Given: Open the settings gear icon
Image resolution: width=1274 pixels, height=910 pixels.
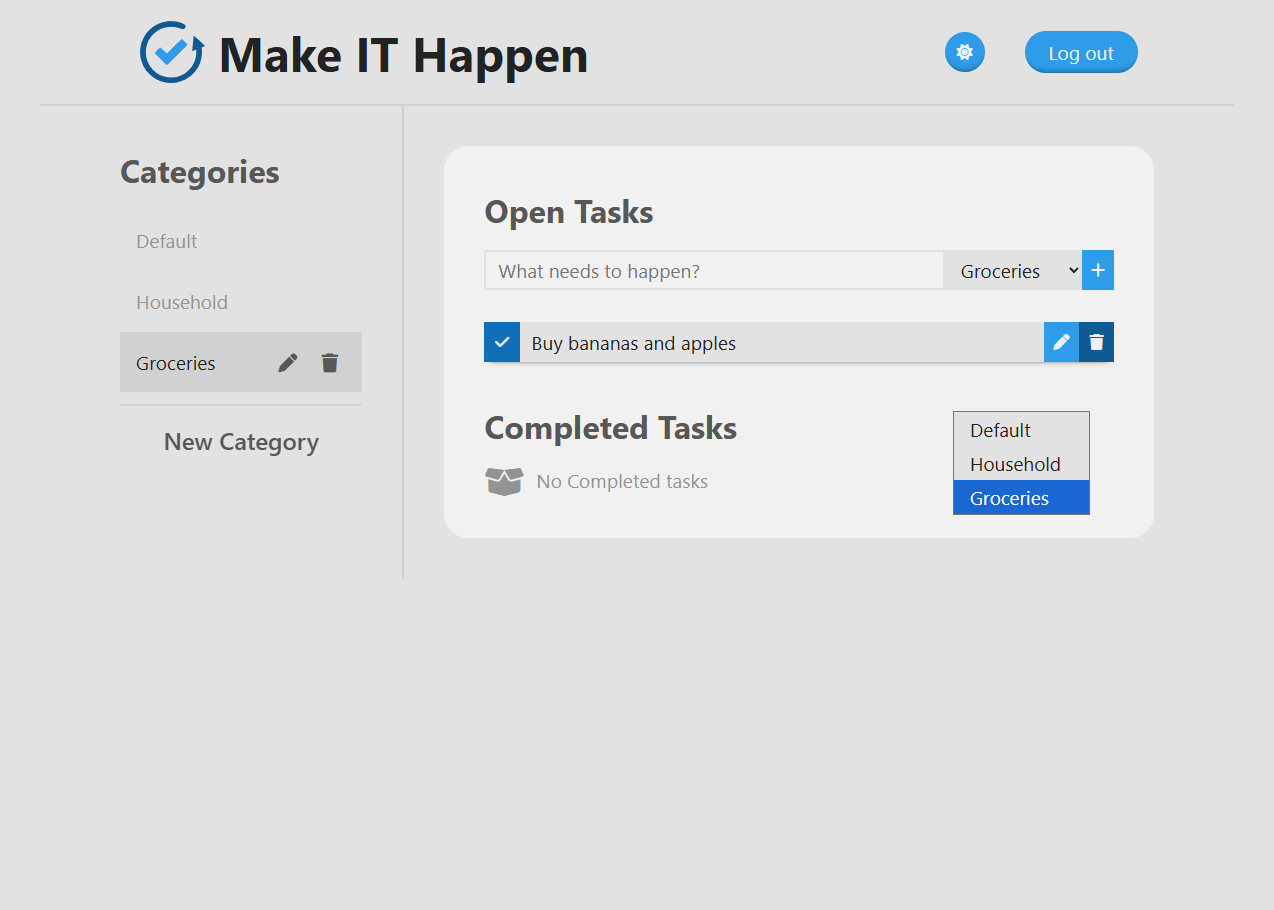Looking at the screenshot, I should (x=964, y=52).
